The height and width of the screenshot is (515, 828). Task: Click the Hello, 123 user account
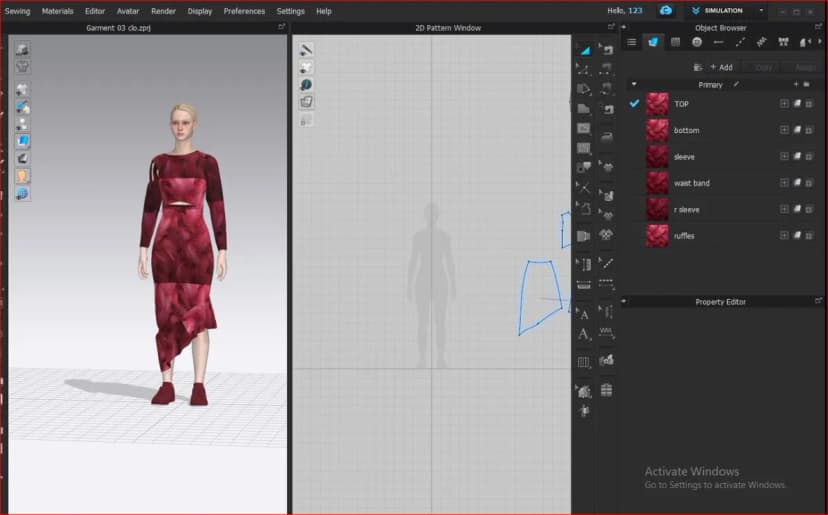coord(625,11)
